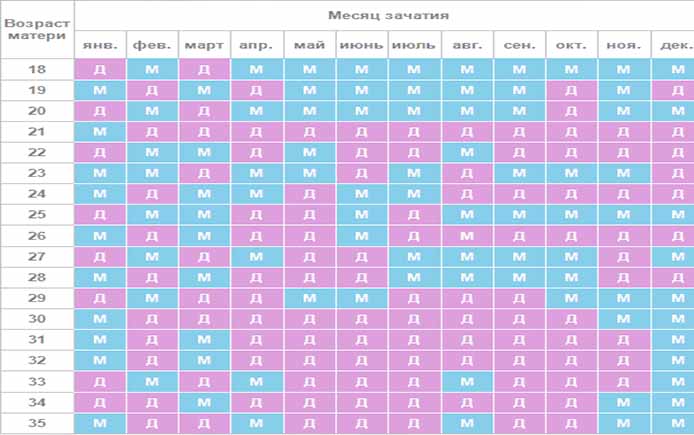The image size is (694, 435).
Task: Select the "Возраст матери" header cell
Action: click(37, 29)
